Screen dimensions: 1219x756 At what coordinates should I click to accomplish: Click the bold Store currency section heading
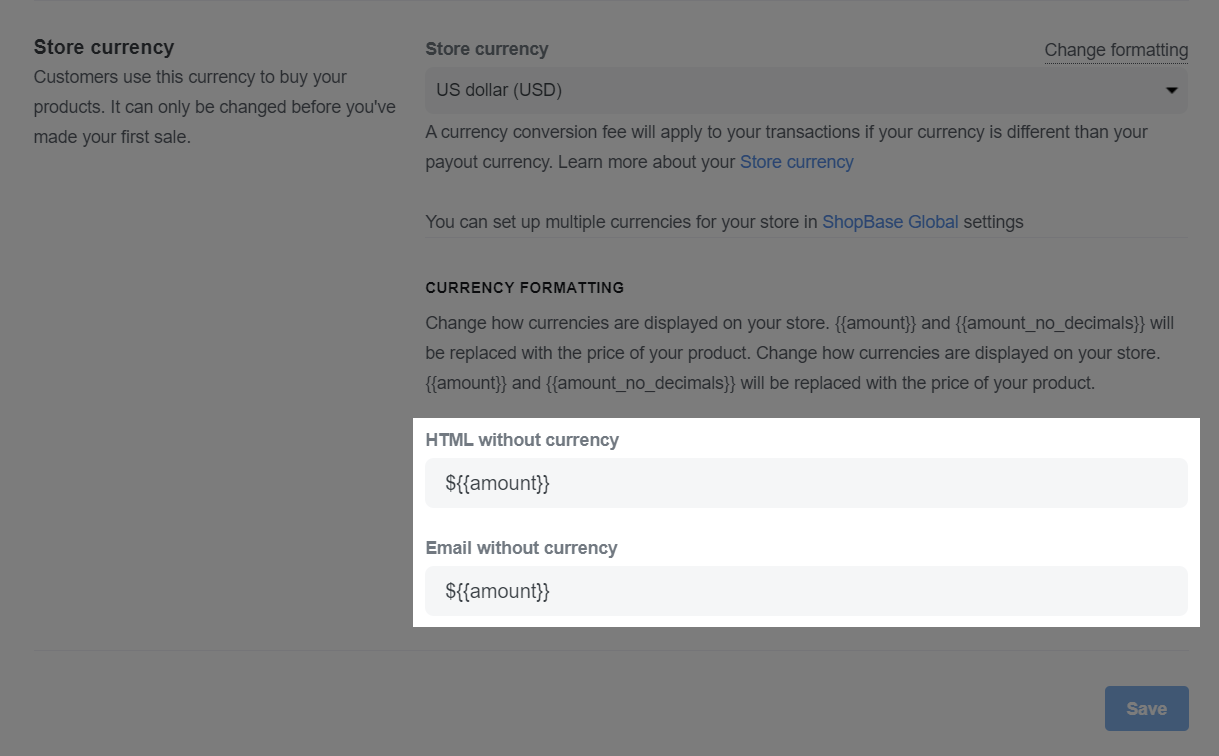click(x=104, y=47)
